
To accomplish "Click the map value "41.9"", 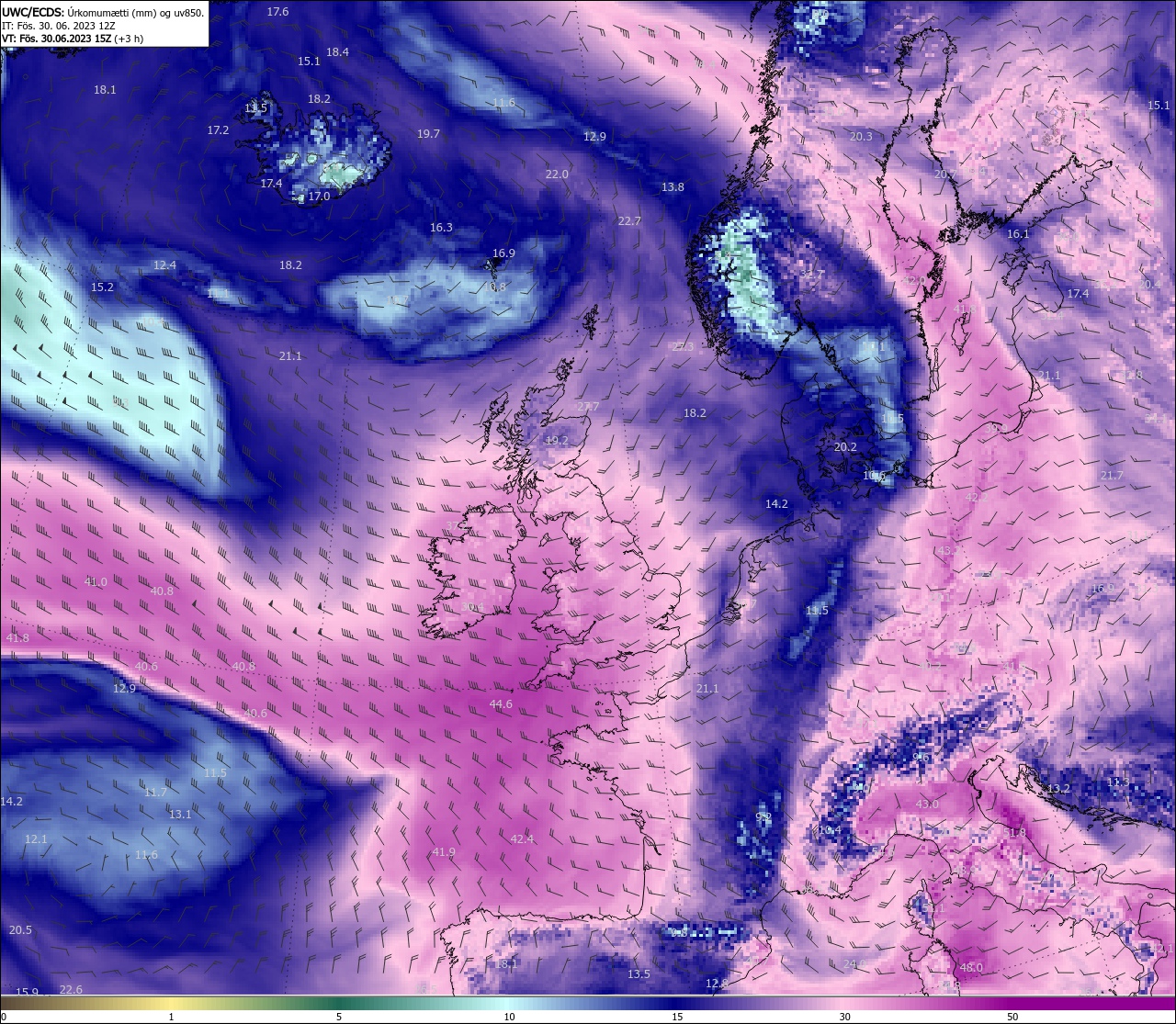I will click(444, 852).
